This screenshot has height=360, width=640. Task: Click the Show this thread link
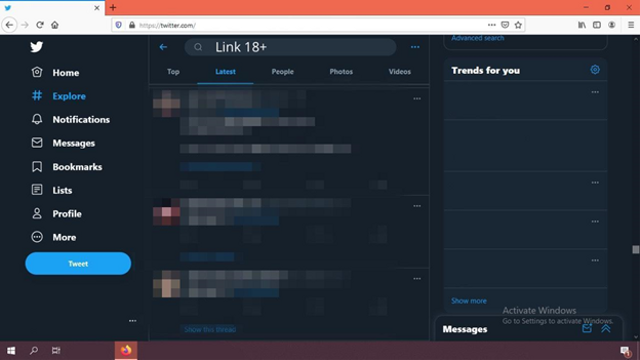pyautogui.click(x=210, y=329)
